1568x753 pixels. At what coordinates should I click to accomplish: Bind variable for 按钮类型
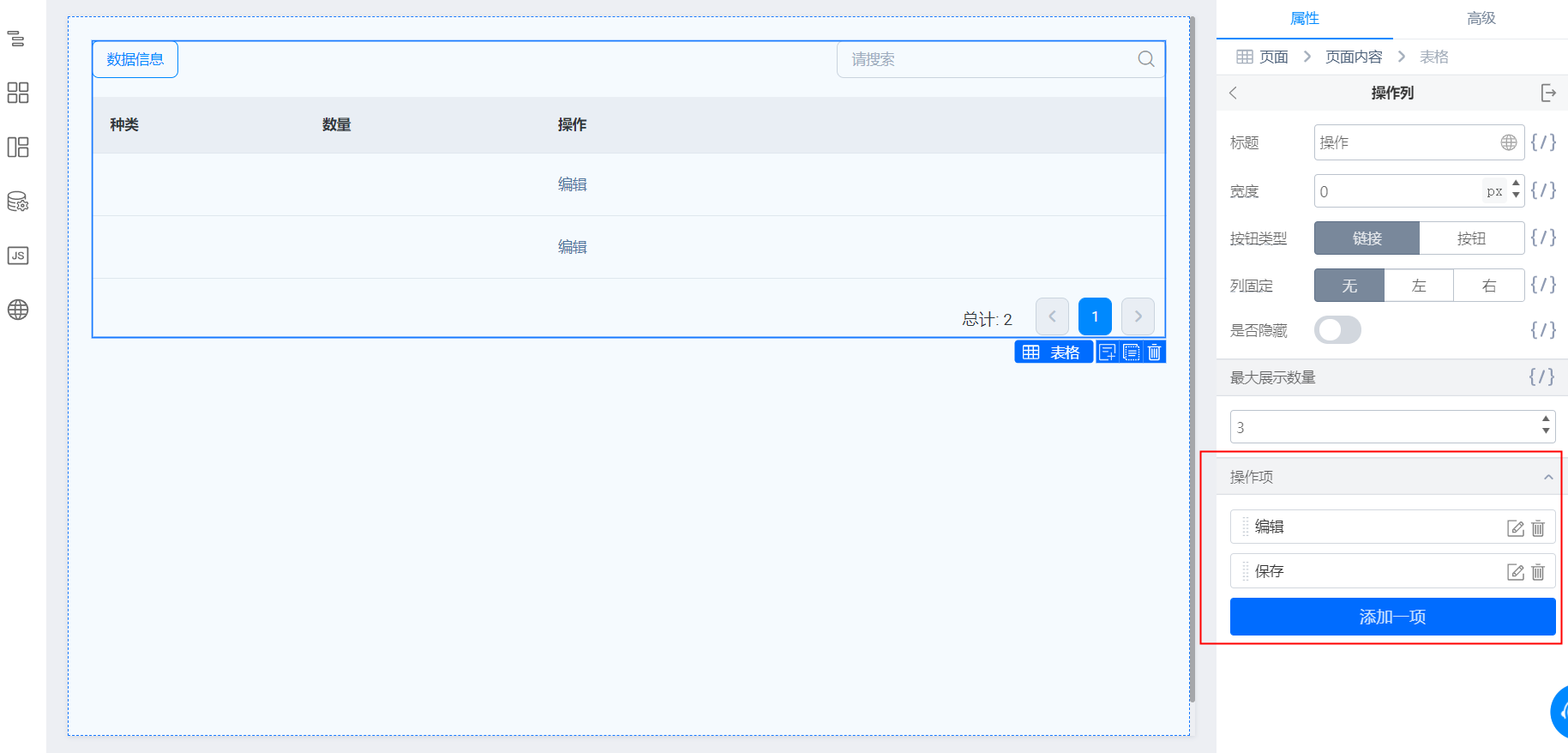pos(1543,238)
